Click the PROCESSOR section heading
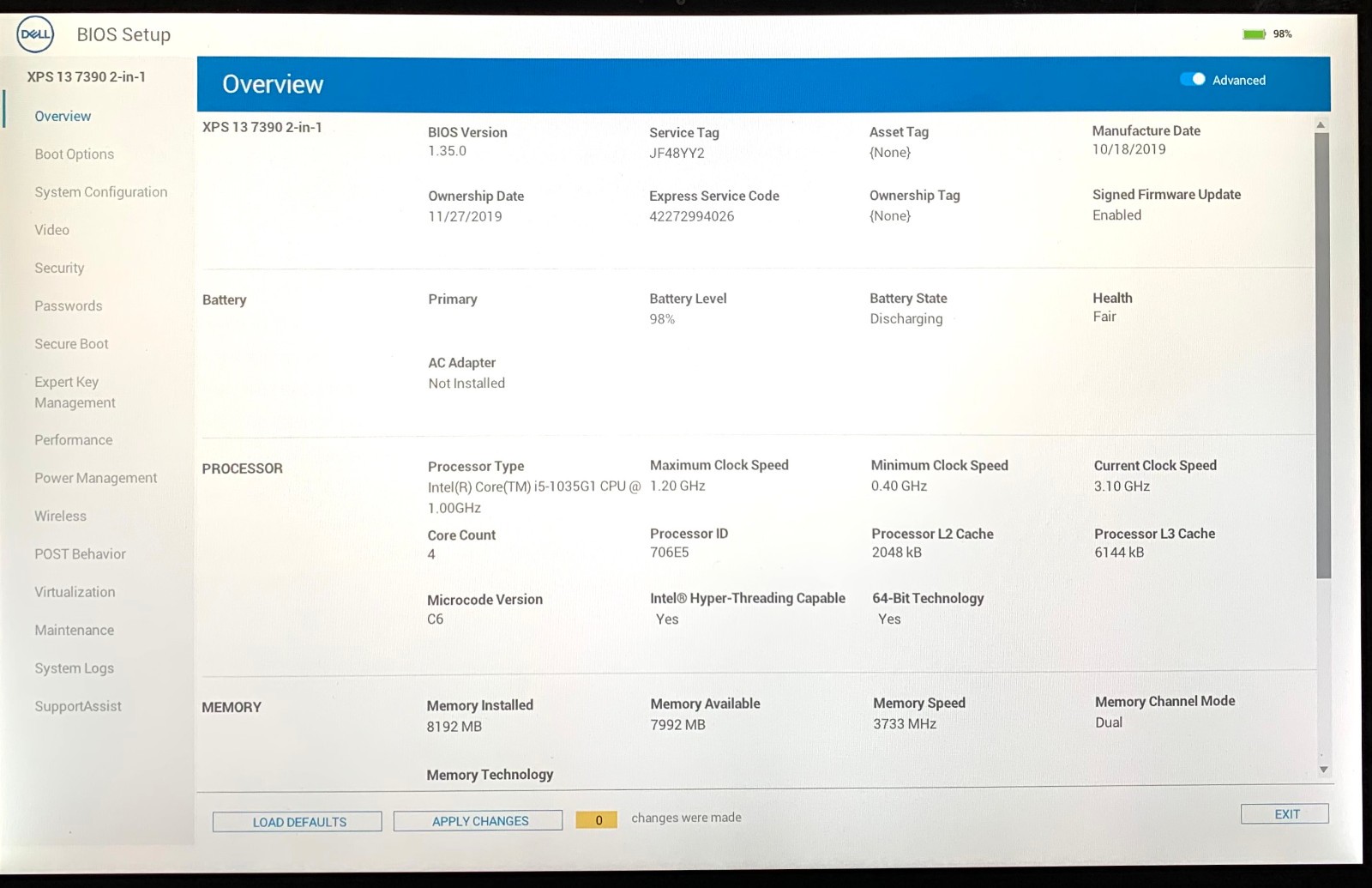This screenshot has height=888, width=1372. pos(242,468)
